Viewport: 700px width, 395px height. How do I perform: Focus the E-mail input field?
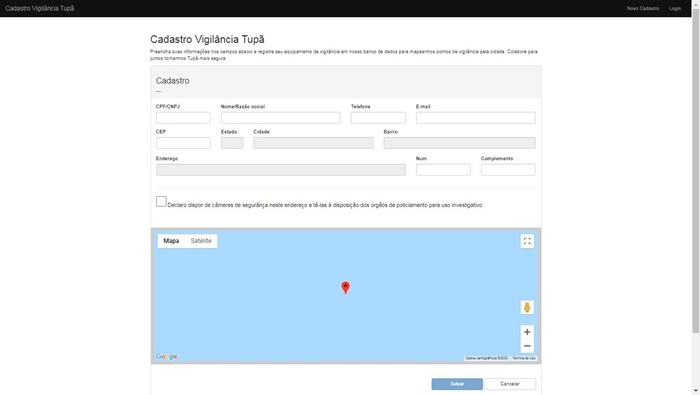tap(475, 118)
